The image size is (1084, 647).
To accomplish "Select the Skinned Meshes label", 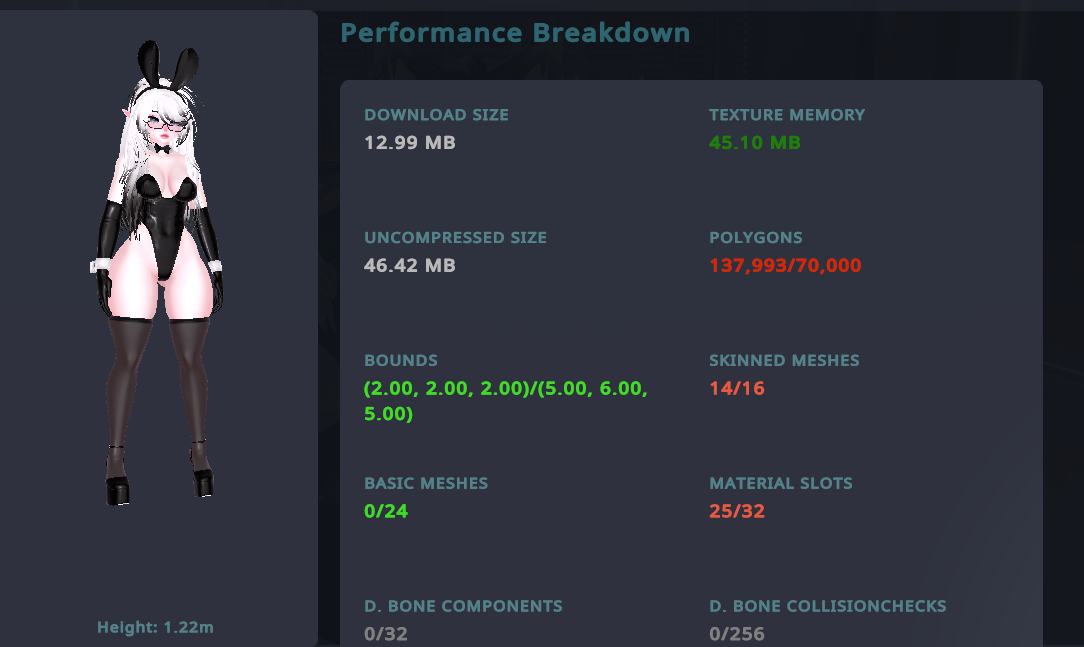I will [784, 361].
